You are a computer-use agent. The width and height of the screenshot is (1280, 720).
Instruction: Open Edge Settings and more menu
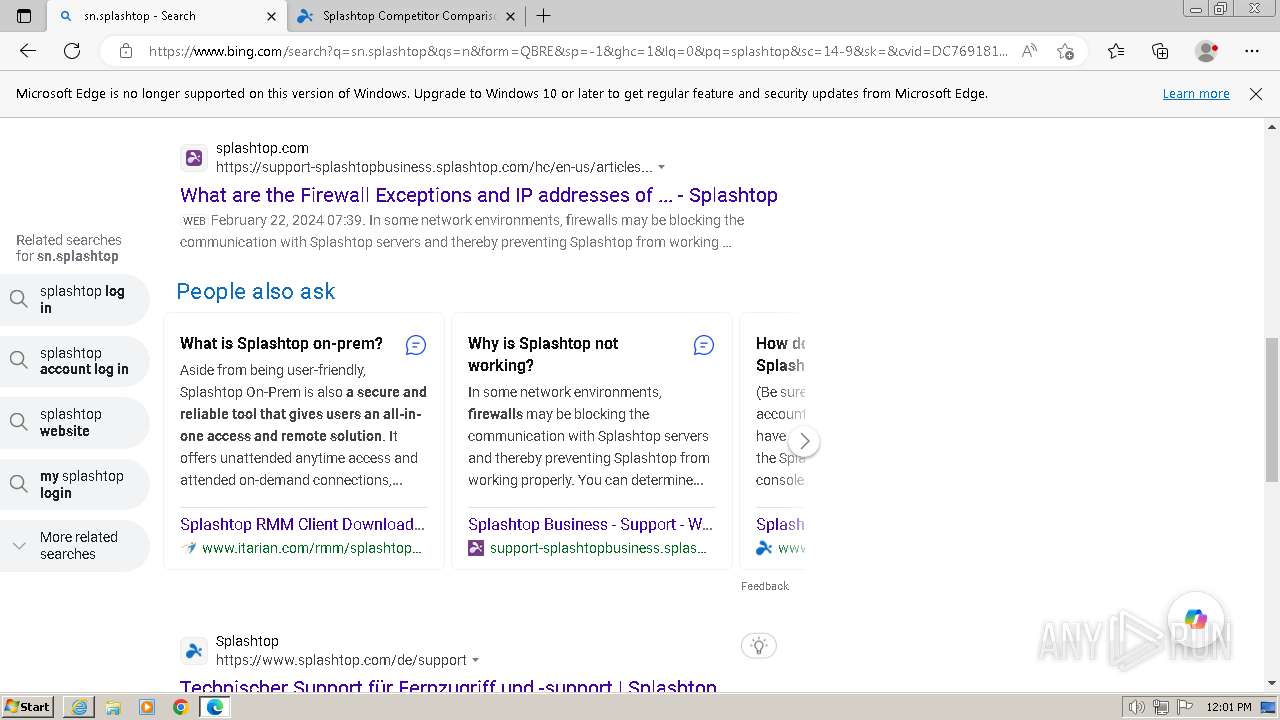[x=1252, y=51]
